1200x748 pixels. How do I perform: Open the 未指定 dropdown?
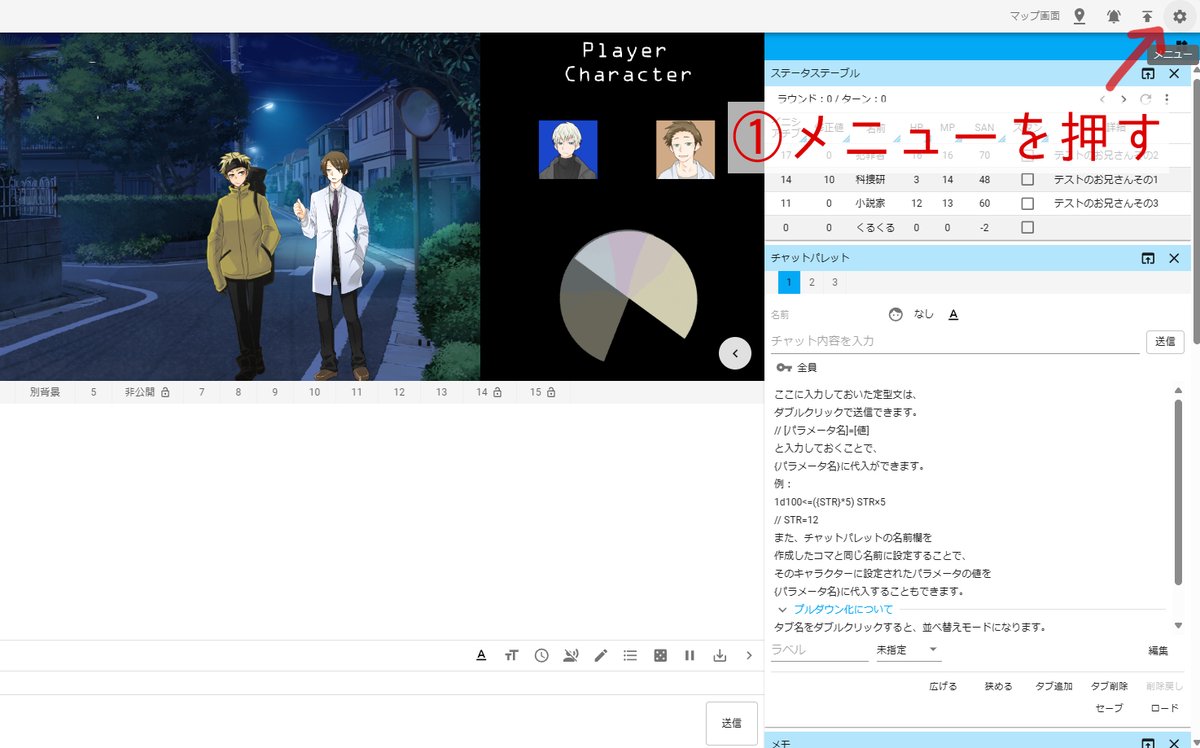pos(908,650)
